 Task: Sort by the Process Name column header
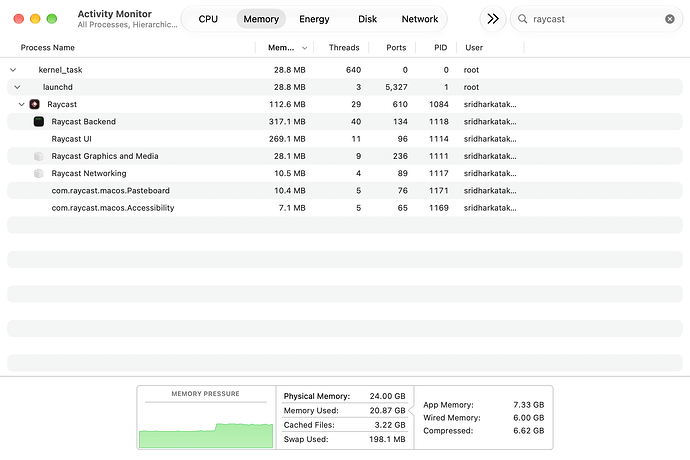click(48, 48)
